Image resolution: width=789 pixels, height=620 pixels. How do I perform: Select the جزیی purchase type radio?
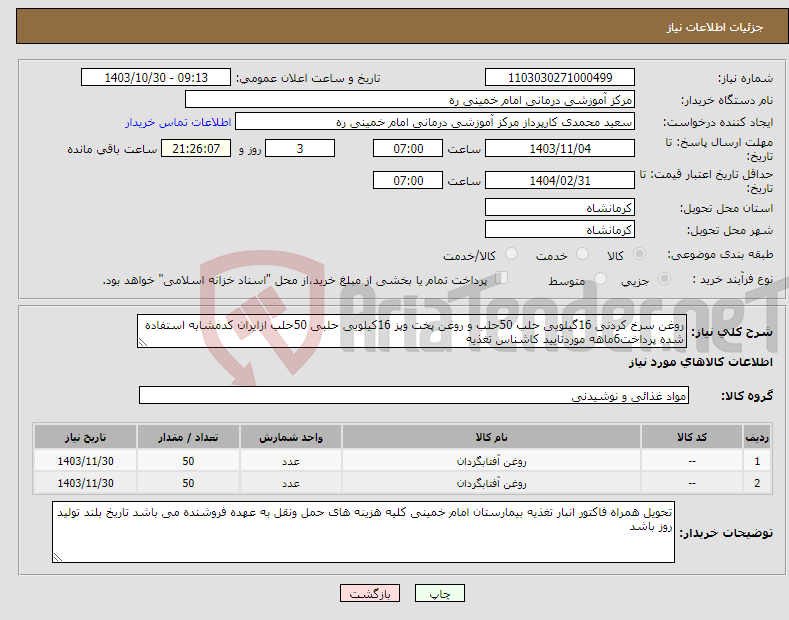point(664,279)
